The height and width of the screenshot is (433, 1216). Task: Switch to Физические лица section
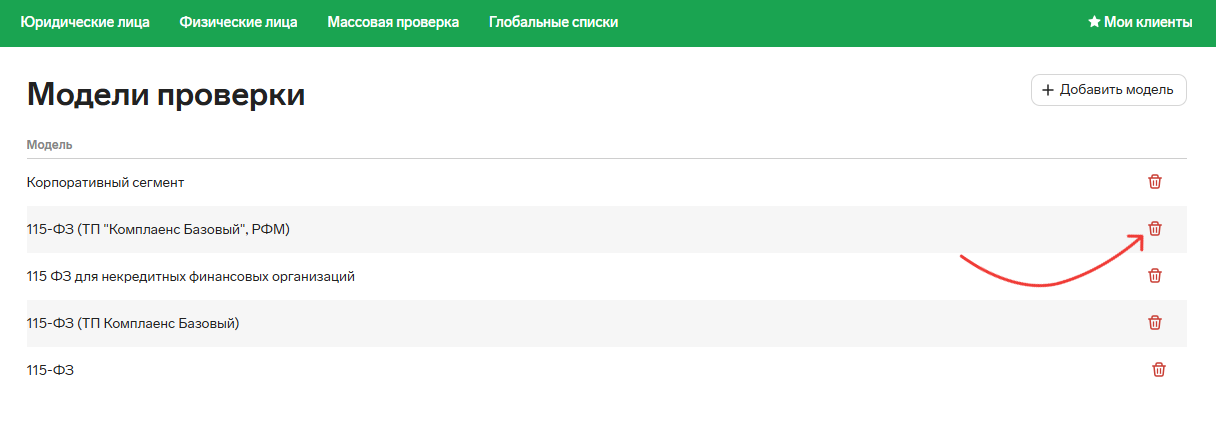click(238, 22)
